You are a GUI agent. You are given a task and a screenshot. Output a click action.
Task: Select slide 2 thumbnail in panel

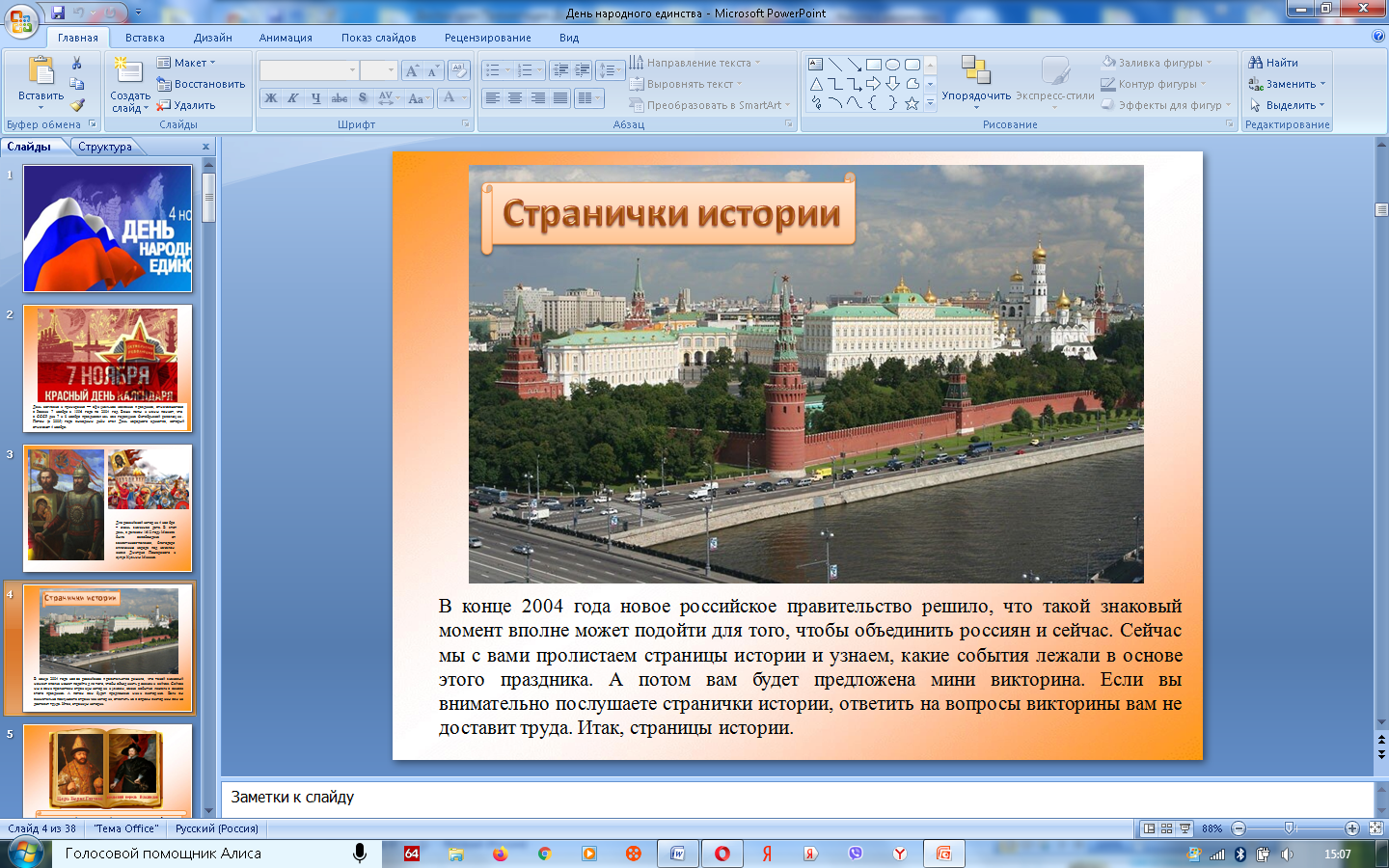coord(107,368)
